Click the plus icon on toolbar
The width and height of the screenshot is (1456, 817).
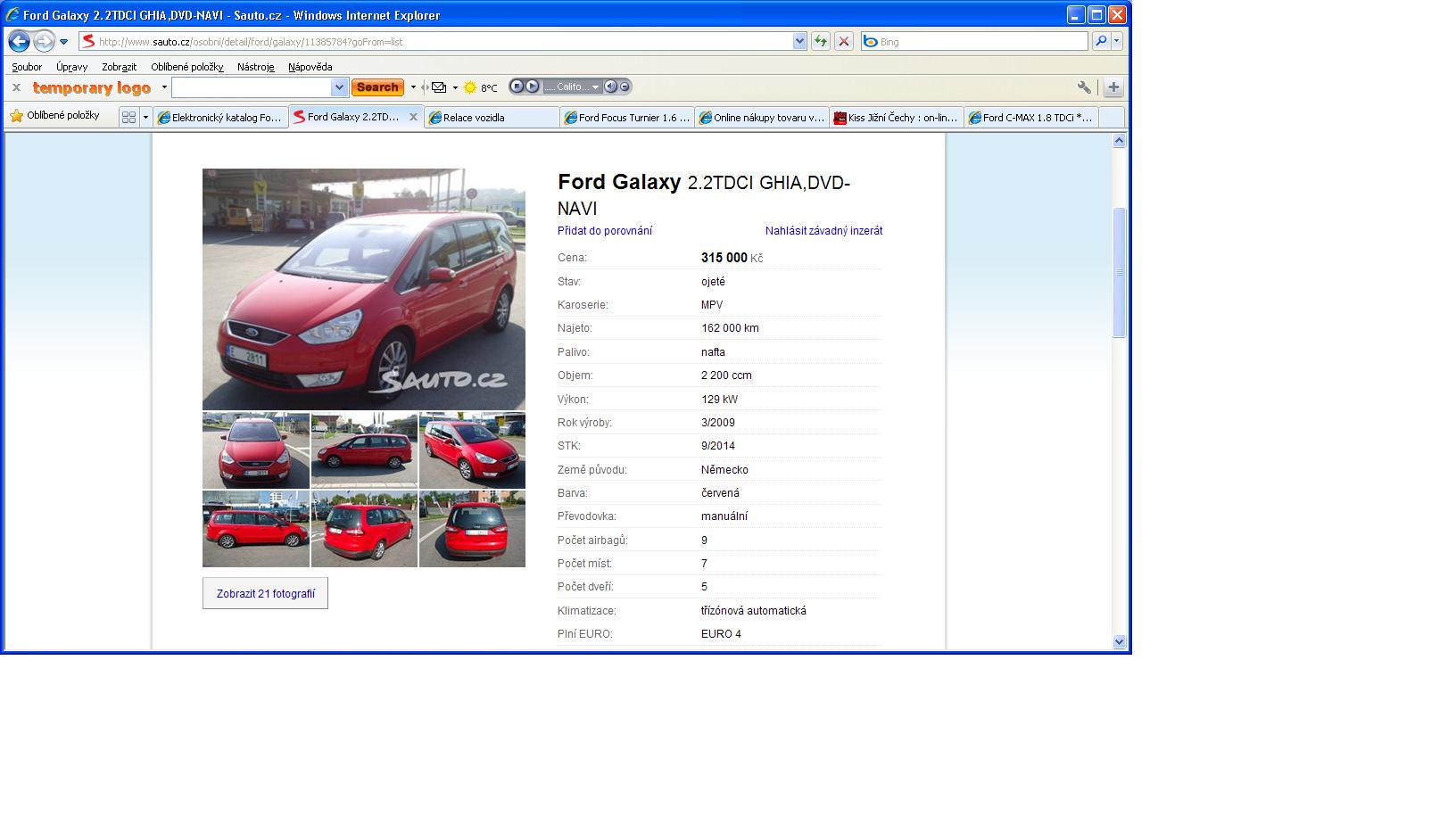tap(1113, 87)
